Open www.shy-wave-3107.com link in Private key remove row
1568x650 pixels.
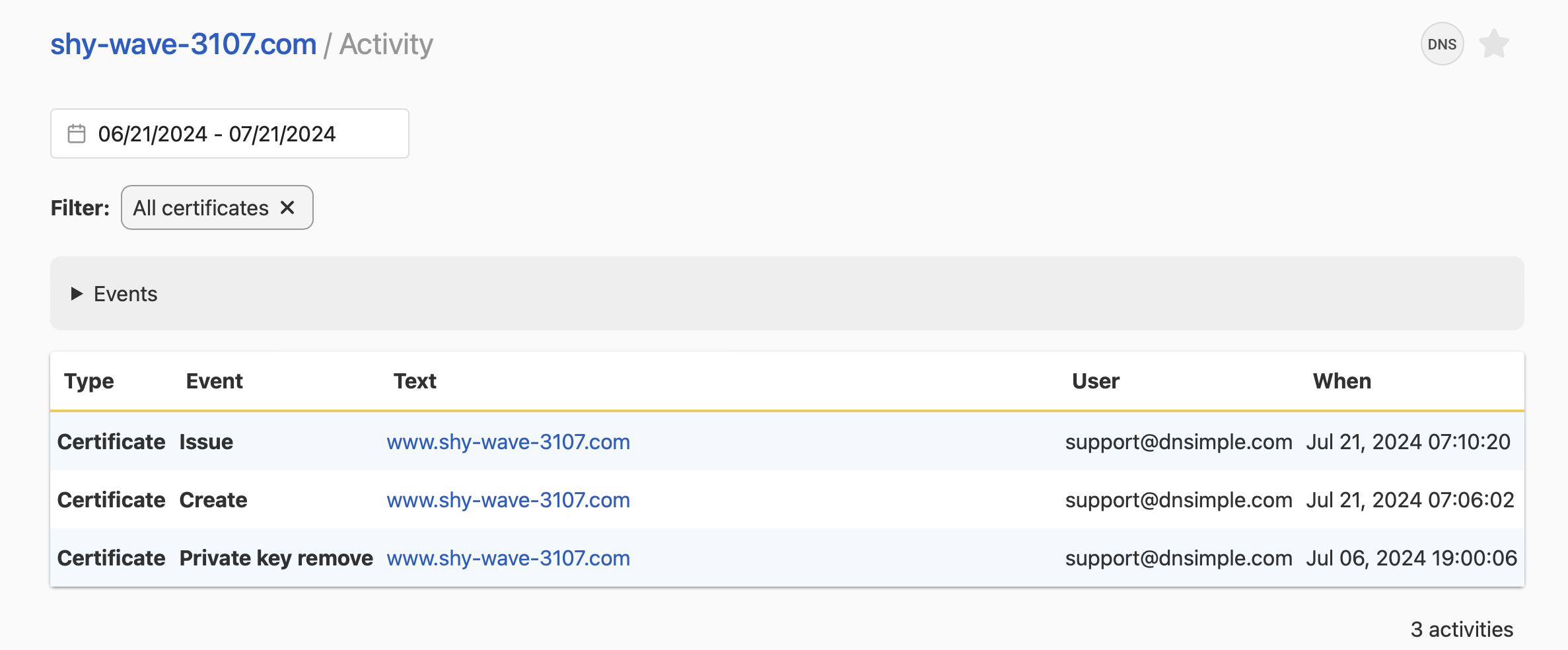tap(508, 558)
